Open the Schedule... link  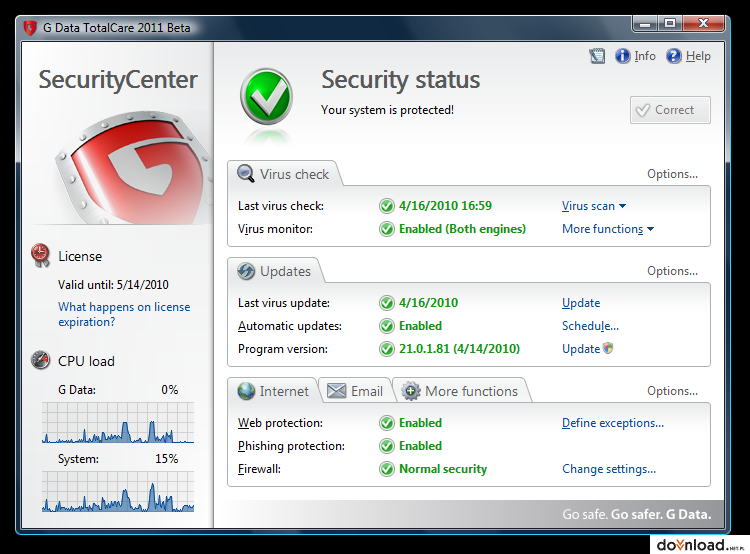pyautogui.click(x=590, y=326)
